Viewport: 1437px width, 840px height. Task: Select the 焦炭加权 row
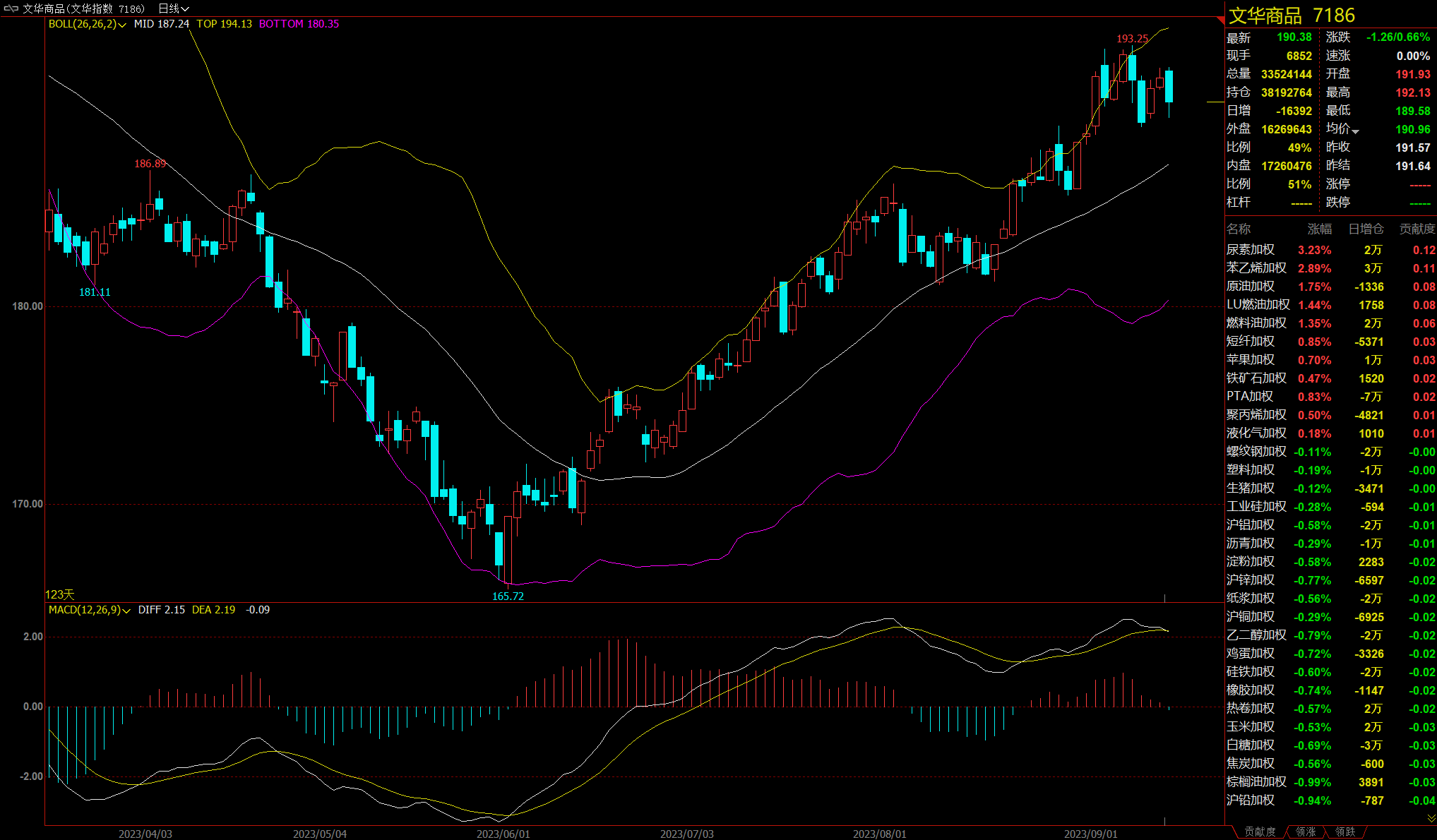[1331, 764]
